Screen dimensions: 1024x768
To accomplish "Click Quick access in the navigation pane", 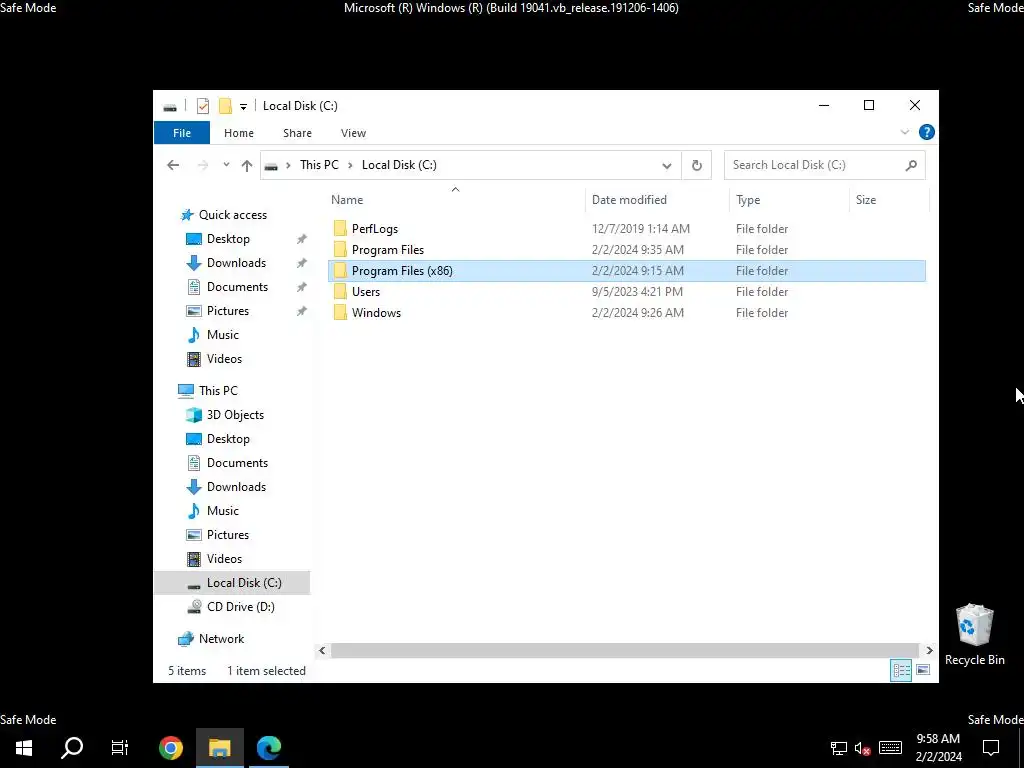I will [x=232, y=215].
